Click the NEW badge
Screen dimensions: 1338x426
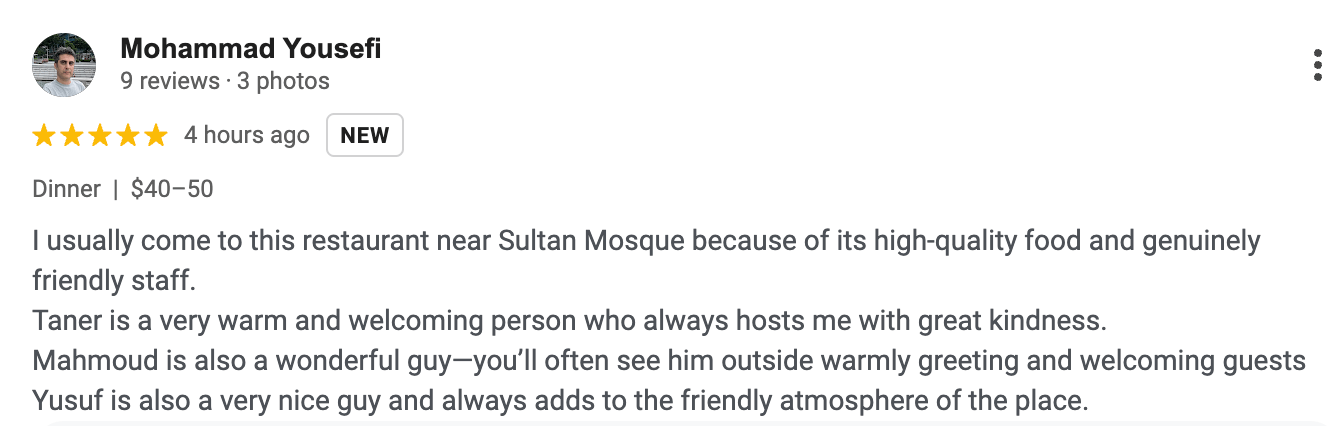tap(365, 136)
